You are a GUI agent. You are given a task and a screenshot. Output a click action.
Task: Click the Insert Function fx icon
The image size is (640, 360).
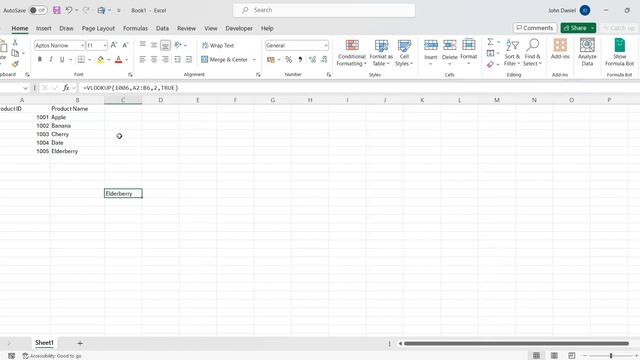pyautogui.click(x=66, y=88)
